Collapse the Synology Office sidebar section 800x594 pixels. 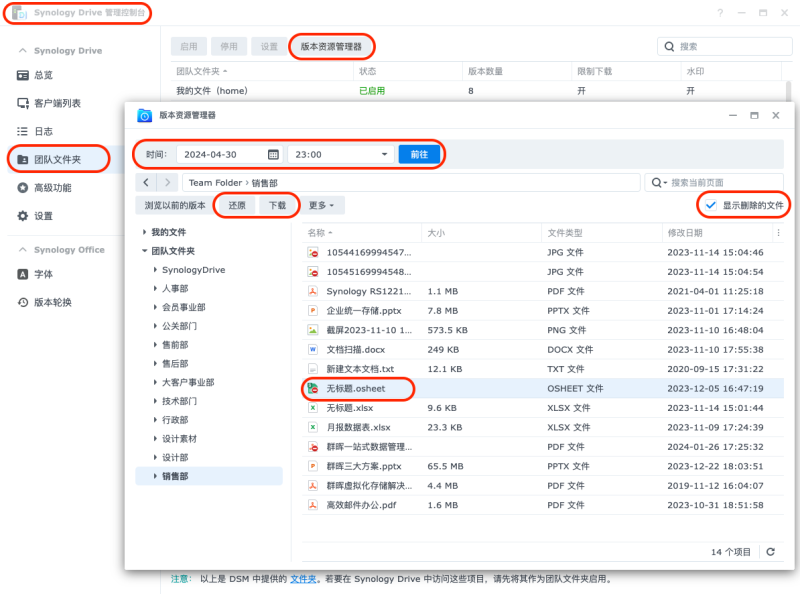click(x=22, y=250)
